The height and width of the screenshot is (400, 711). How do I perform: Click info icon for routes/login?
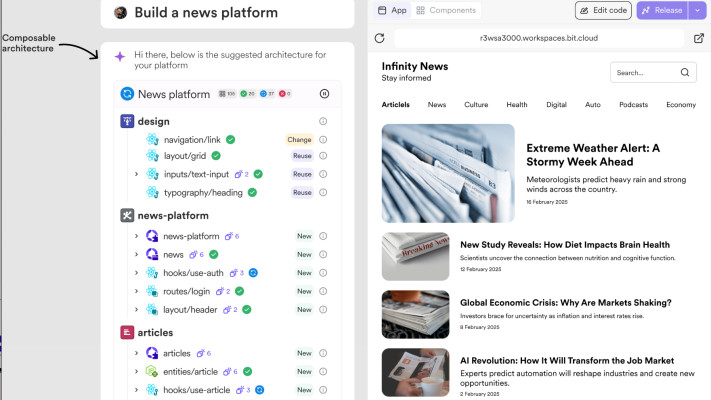click(x=323, y=291)
